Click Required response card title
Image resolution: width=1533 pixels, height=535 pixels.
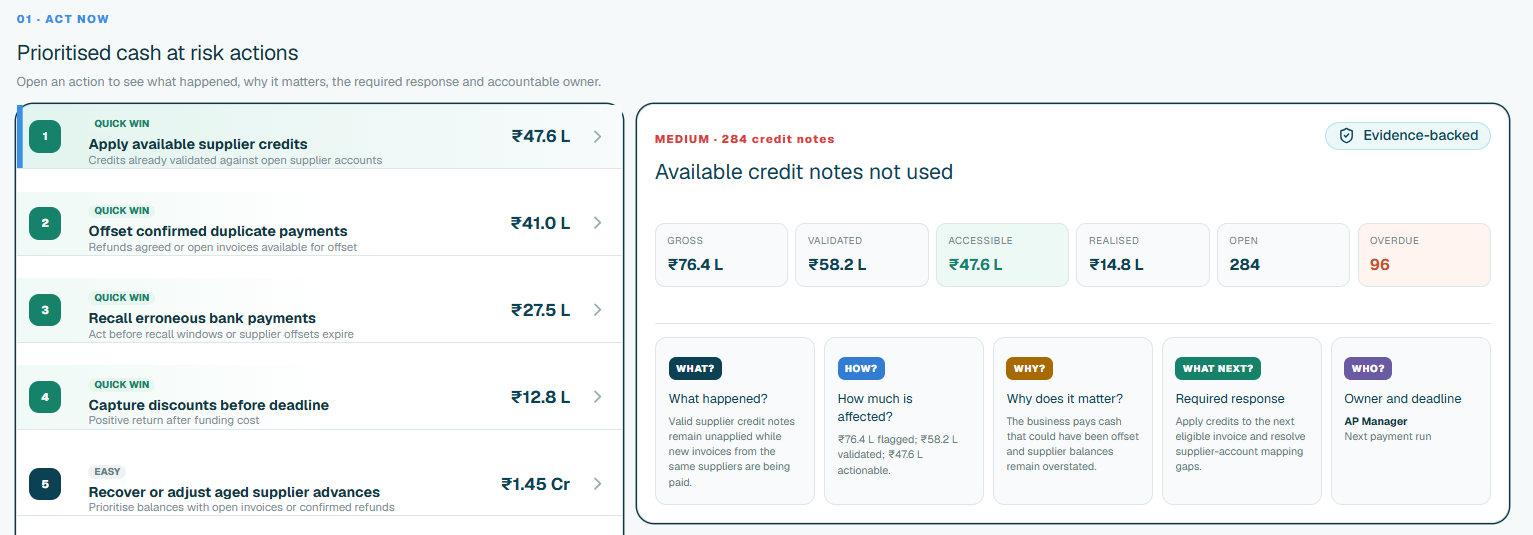pyautogui.click(x=1230, y=399)
